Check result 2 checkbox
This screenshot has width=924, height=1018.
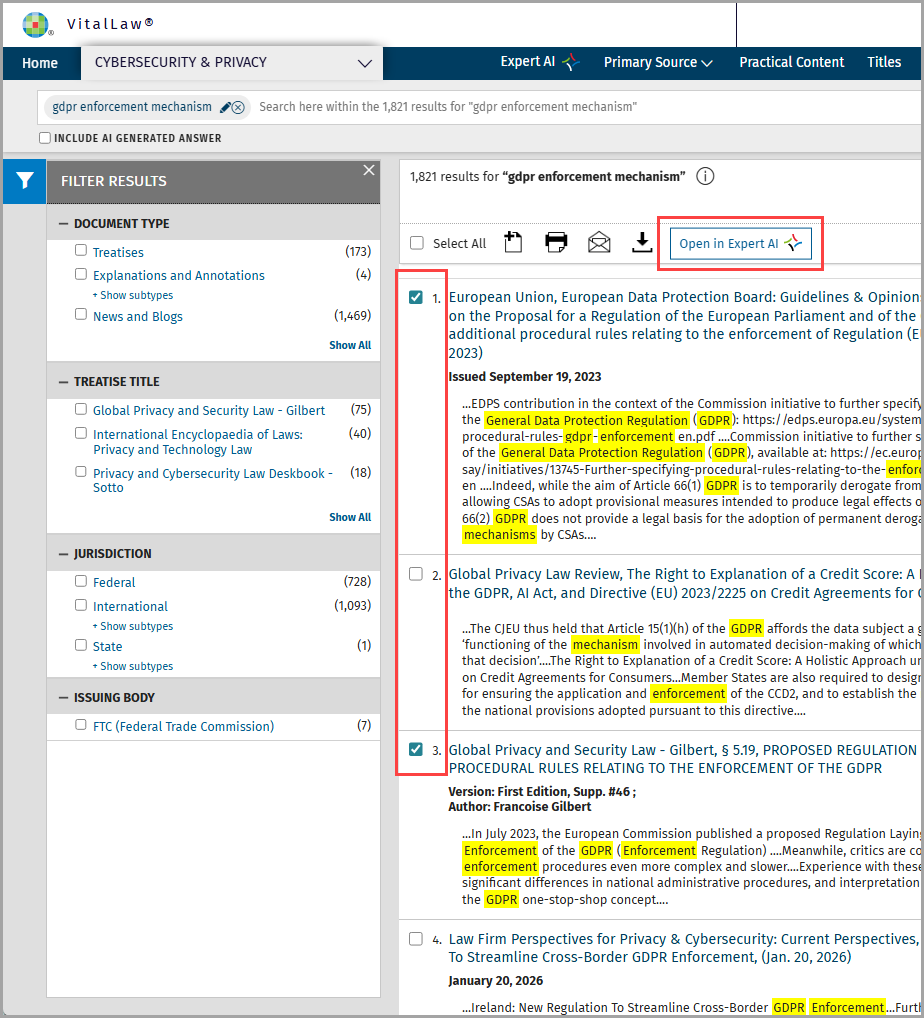tap(416, 574)
